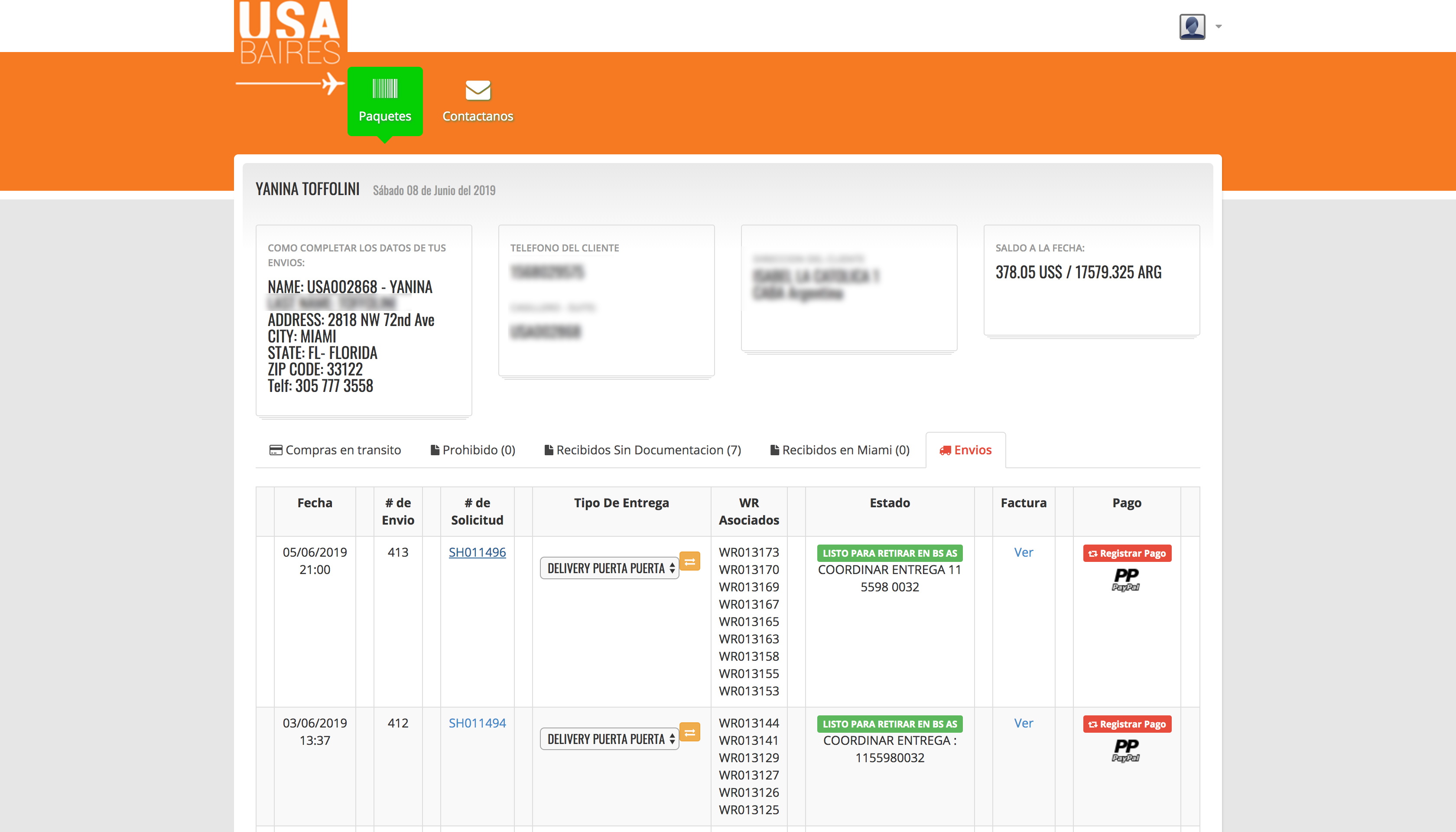Expand the user account dropdown arrow
1456x832 pixels.
coord(1219,26)
